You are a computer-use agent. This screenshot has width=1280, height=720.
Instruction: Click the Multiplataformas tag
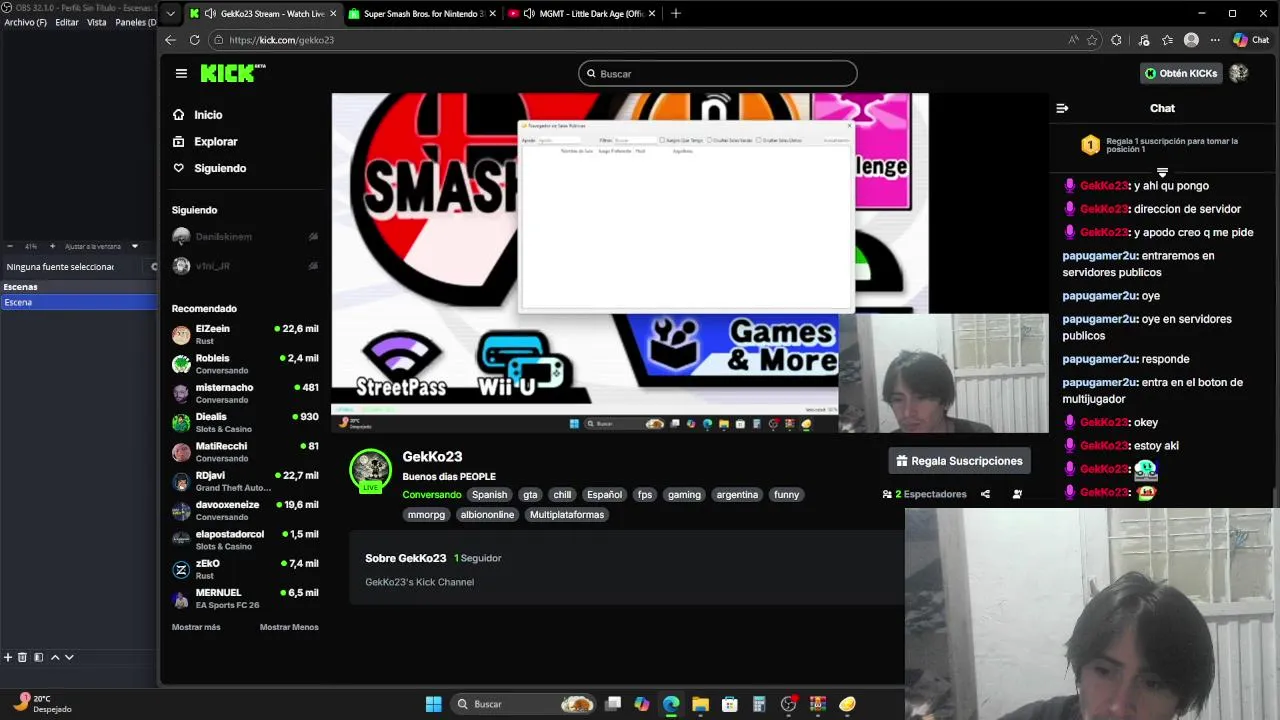point(567,515)
